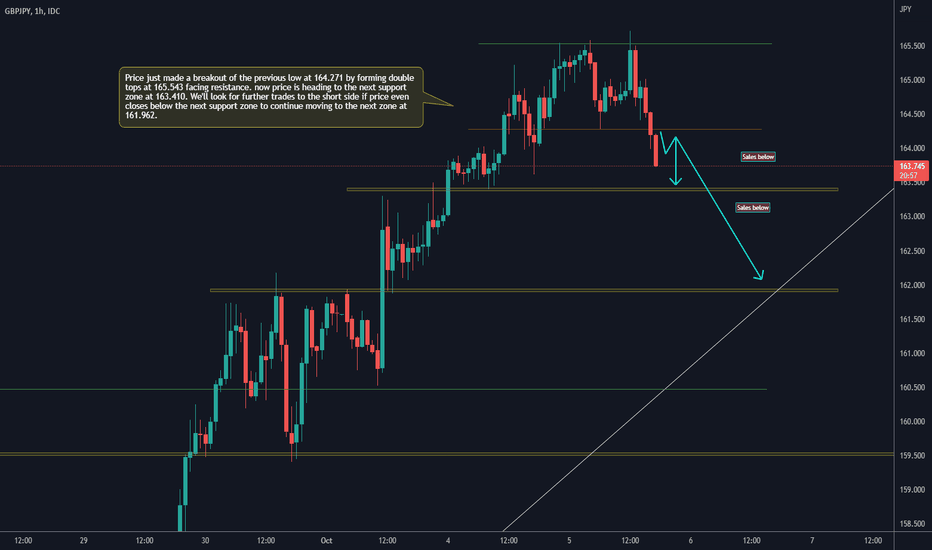The image size is (932, 550).
Task: Click the 161.500 price axis label
Action: 912,319
